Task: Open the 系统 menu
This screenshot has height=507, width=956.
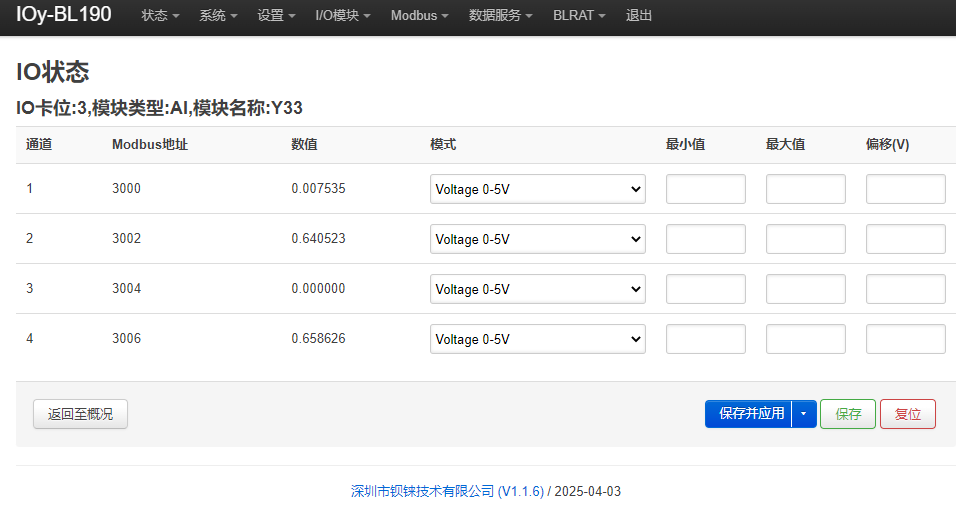Action: (218, 16)
